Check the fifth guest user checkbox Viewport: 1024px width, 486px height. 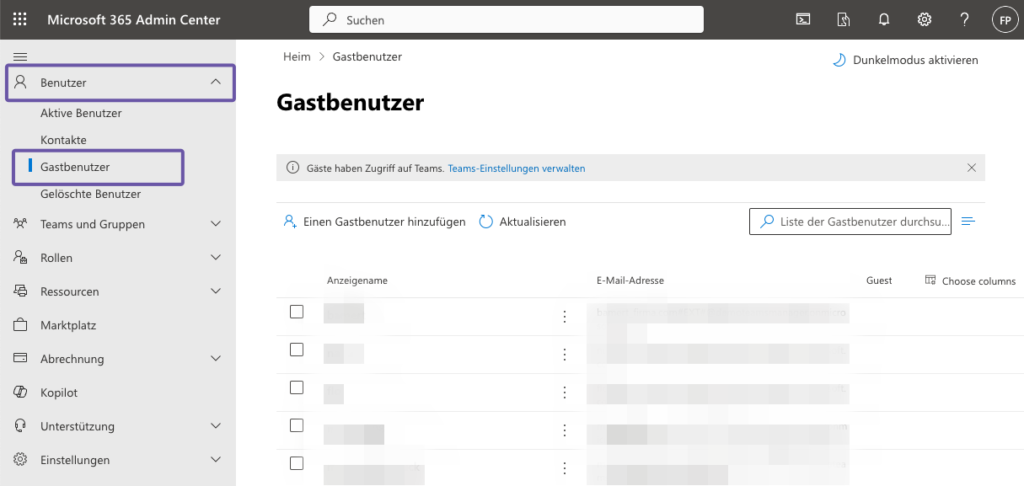(x=296, y=463)
